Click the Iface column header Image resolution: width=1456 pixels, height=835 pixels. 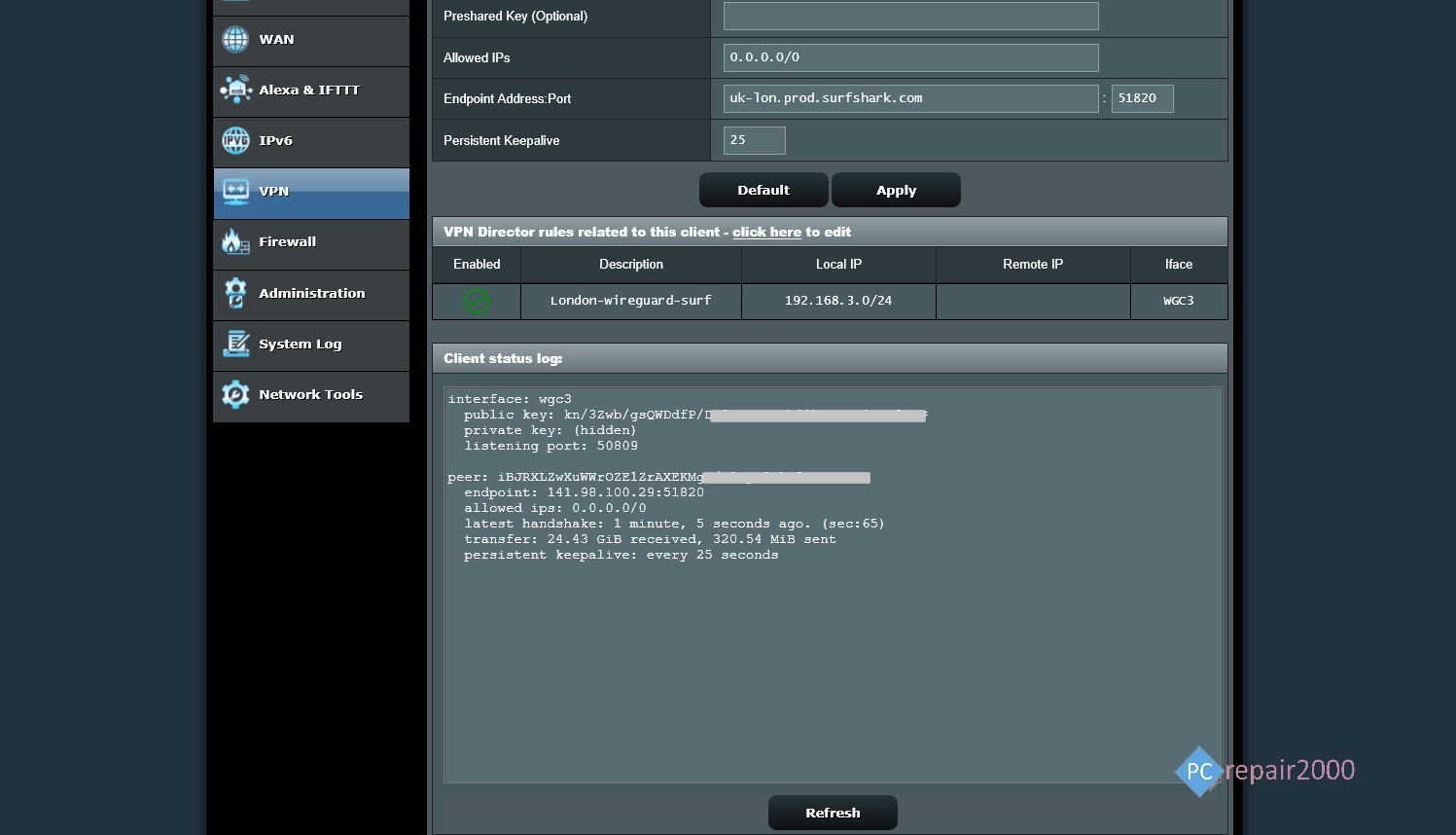click(1179, 264)
